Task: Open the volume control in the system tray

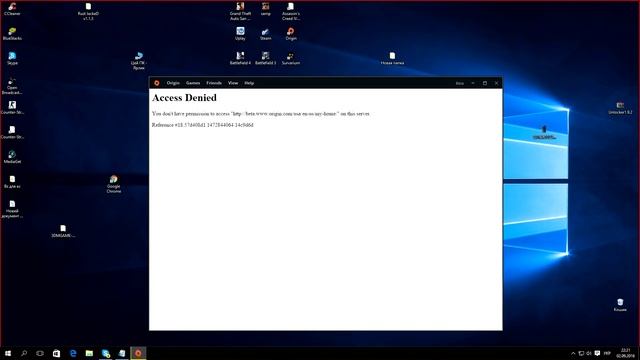Action: point(589,353)
